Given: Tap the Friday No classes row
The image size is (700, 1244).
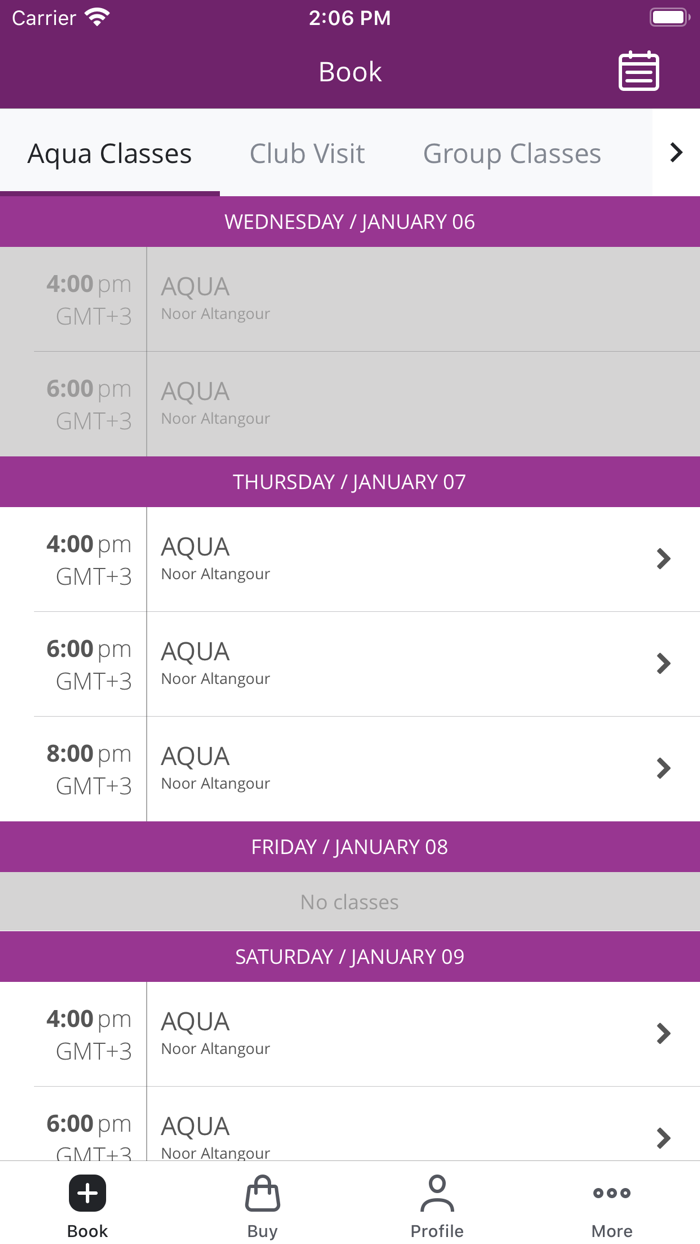Looking at the screenshot, I should tap(350, 902).
